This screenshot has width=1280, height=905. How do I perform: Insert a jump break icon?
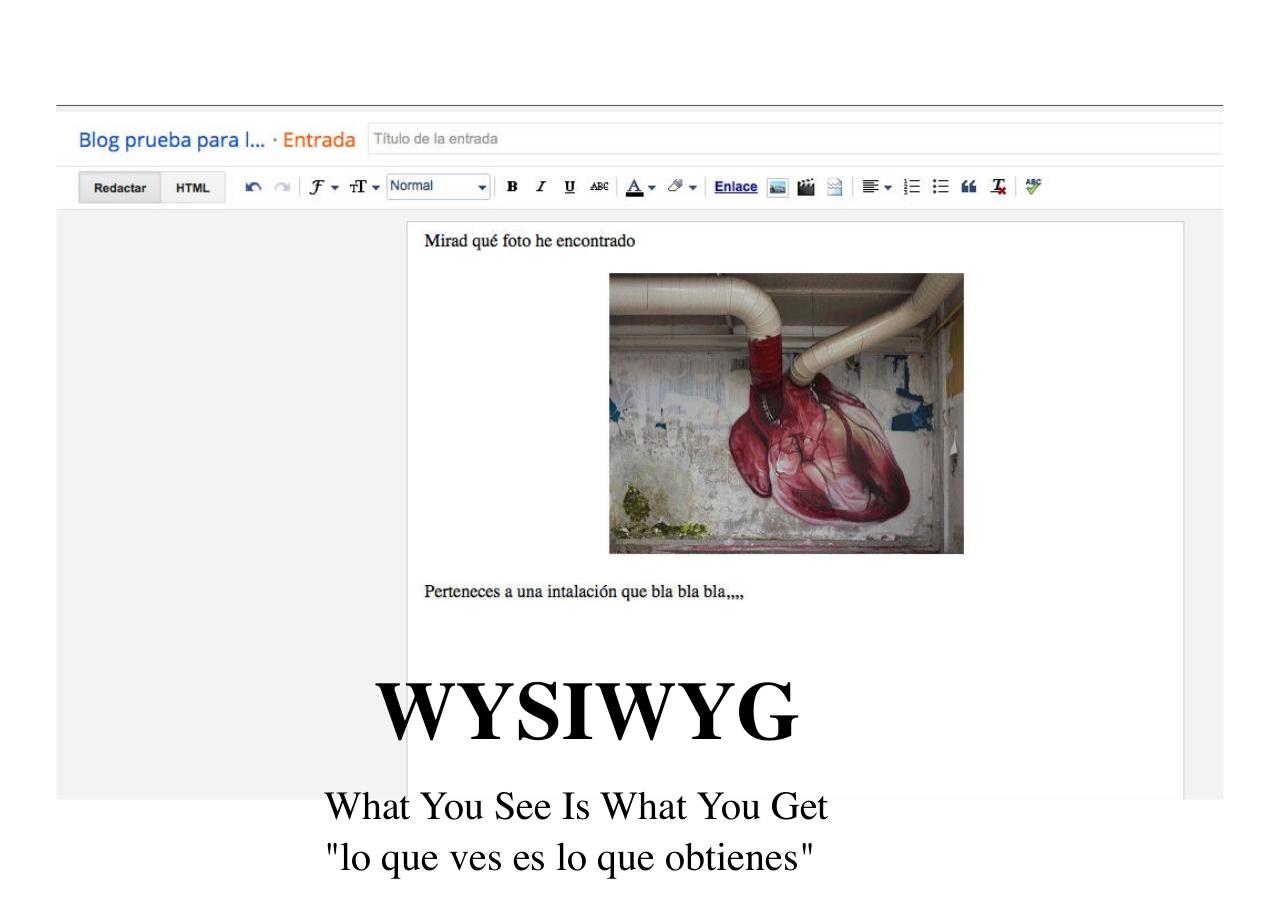click(834, 187)
